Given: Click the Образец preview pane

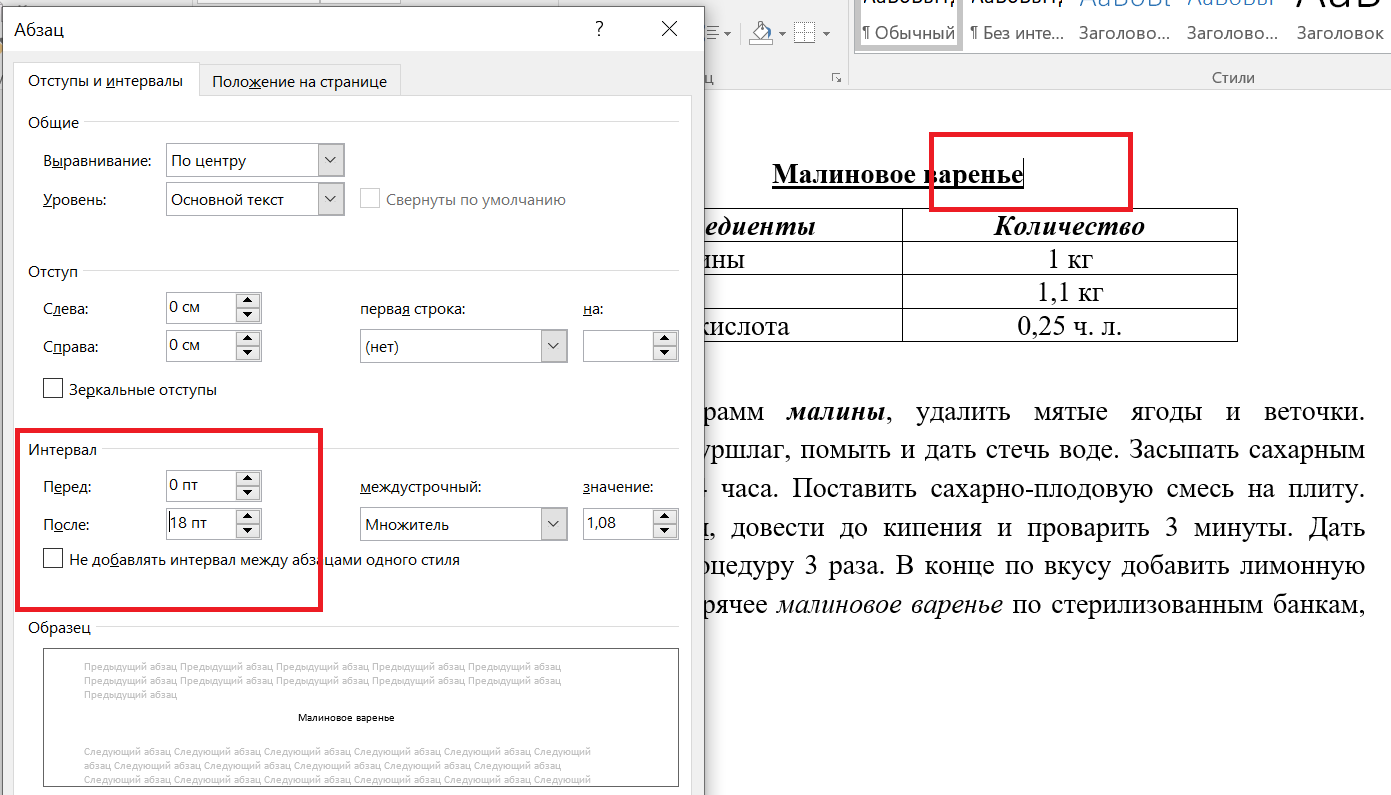Looking at the screenshot, I should pyautogui.click(x=360, y=717).
